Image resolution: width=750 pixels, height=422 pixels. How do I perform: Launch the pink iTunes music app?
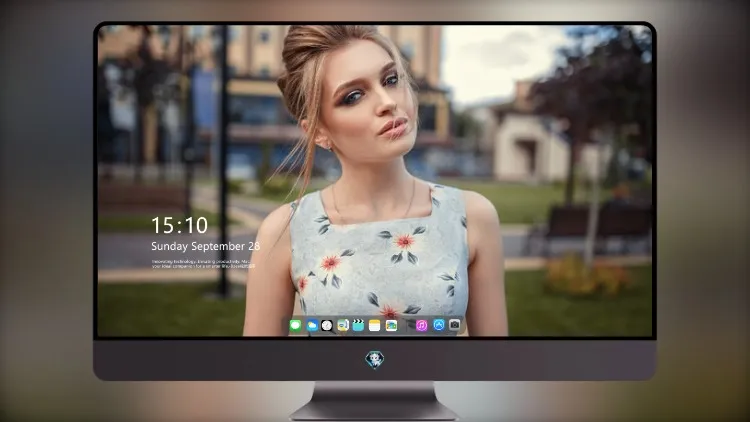click(421, 326)
